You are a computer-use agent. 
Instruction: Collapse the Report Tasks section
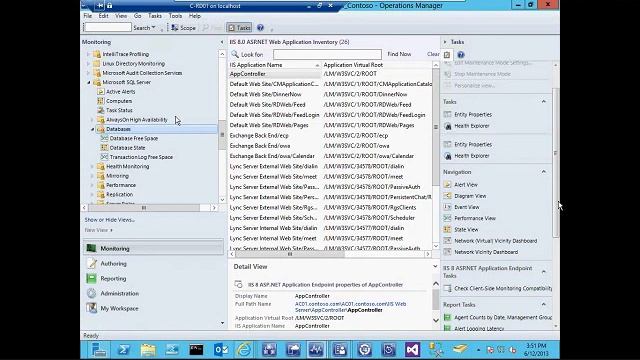coord(544,304)
